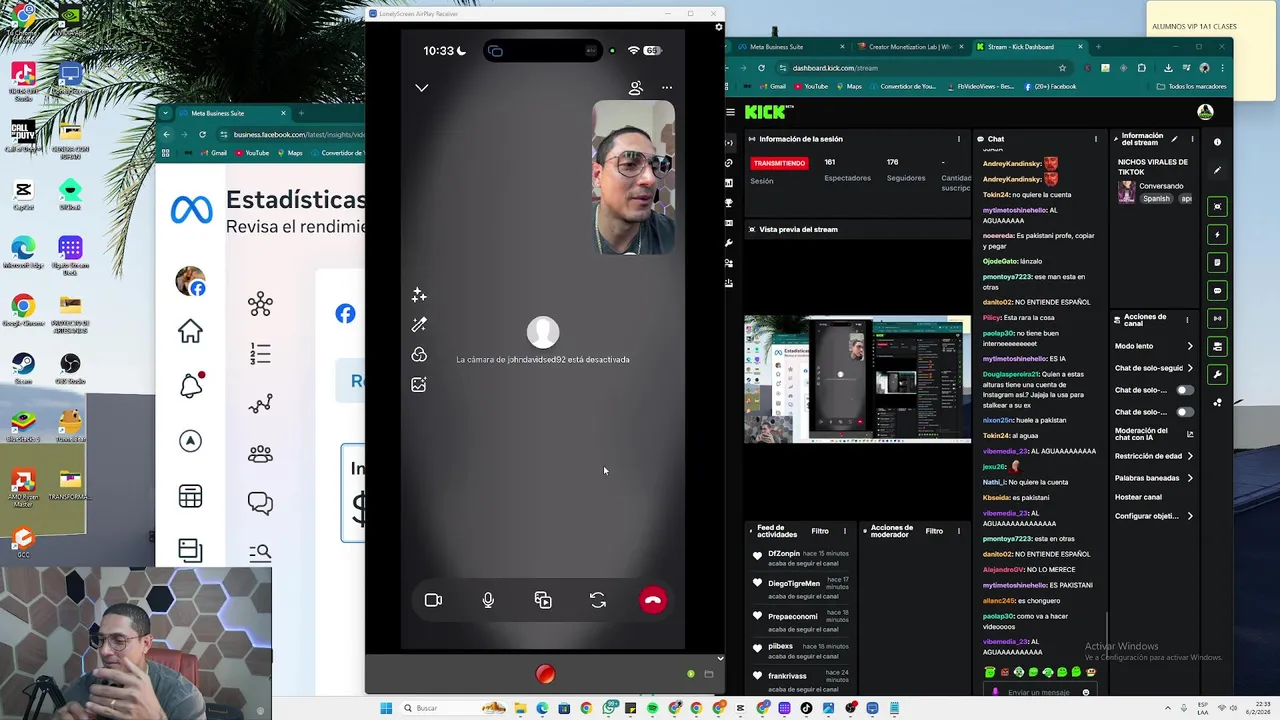Click the chat message input field
Image resolution: width=1280 pixels, height=720 pixels.
[1038, 692]
